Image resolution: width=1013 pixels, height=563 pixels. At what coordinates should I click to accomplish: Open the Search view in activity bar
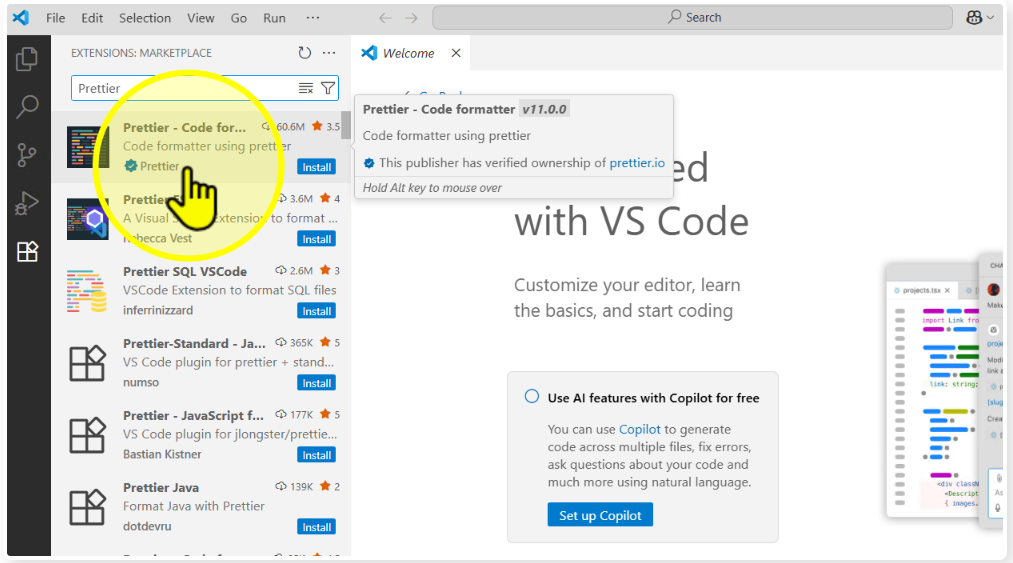pos(26,107)
